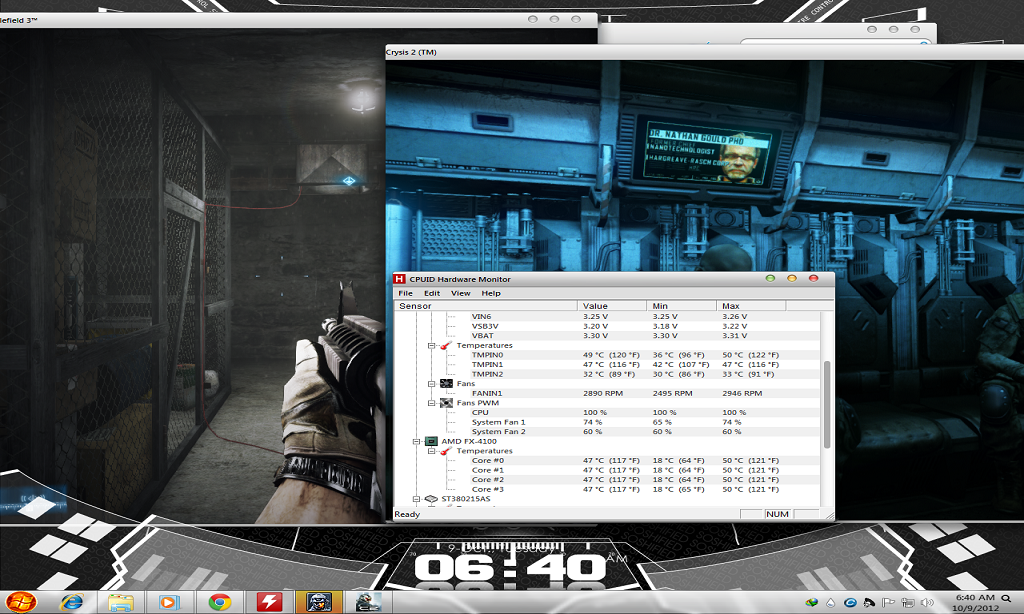
Task: Click the fan icon beside the Fans node
Action: pos(447,383)
